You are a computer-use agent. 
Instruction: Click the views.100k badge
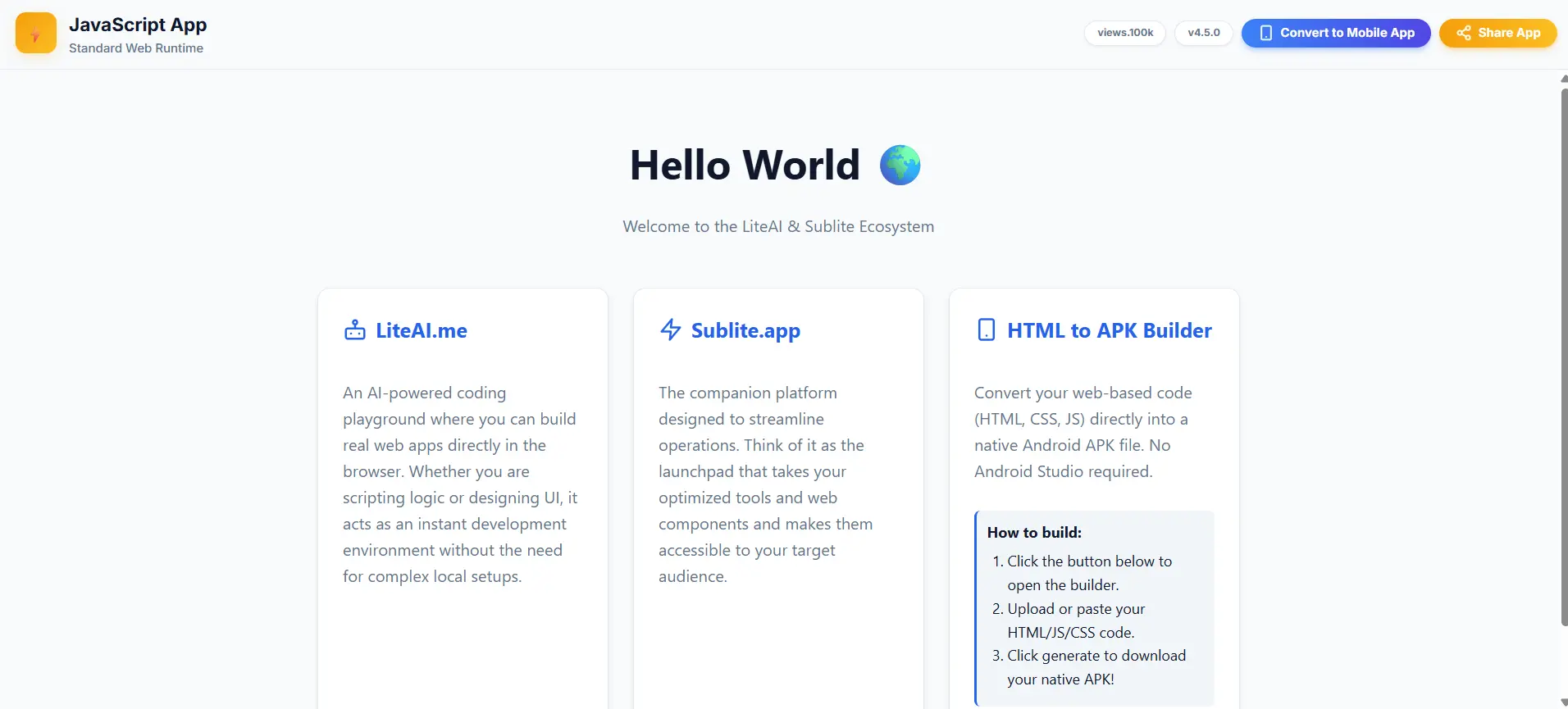(1125, 33)
